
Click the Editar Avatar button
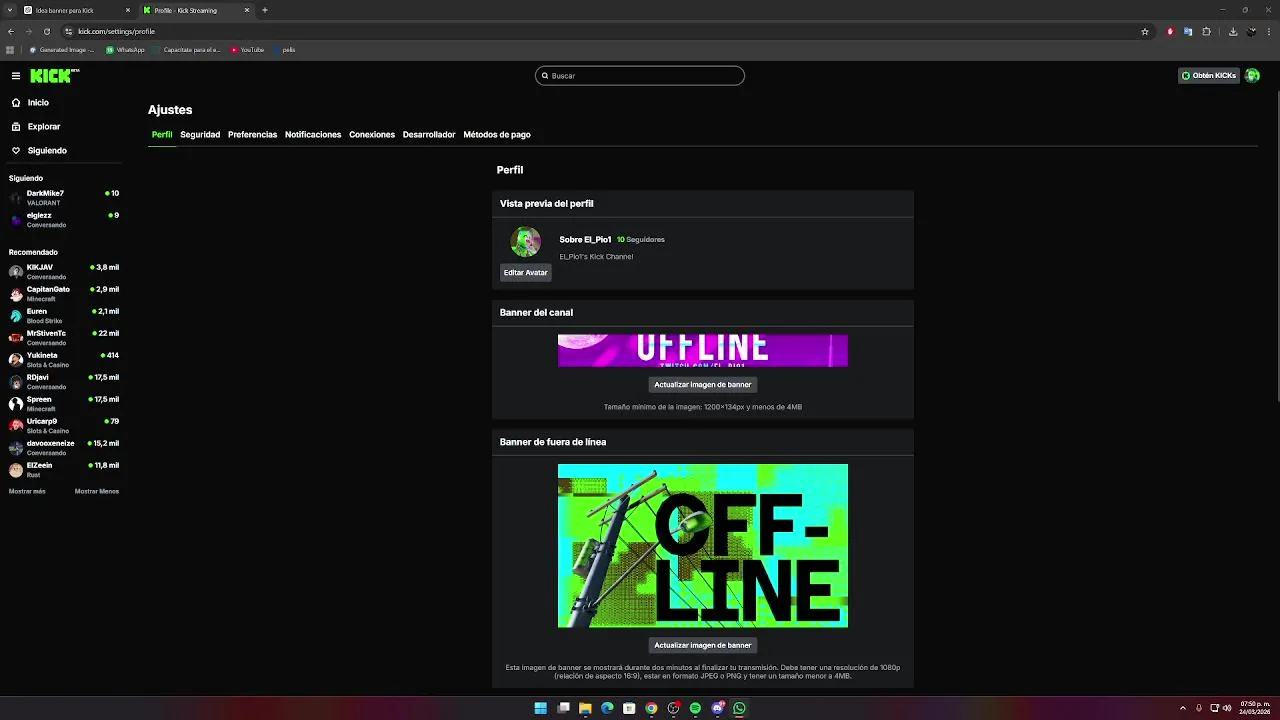525,273
